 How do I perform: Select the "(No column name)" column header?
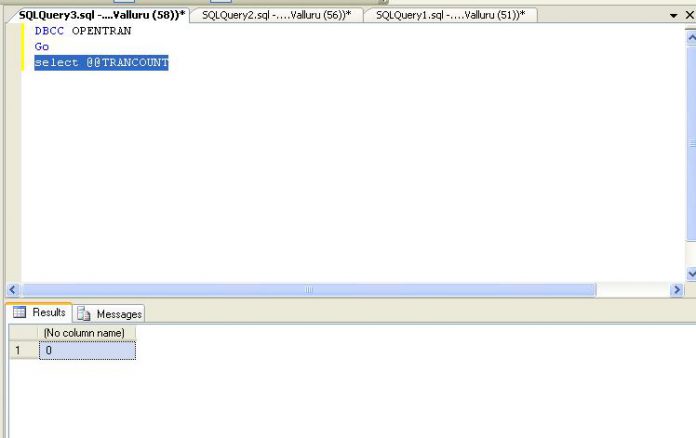86,332
